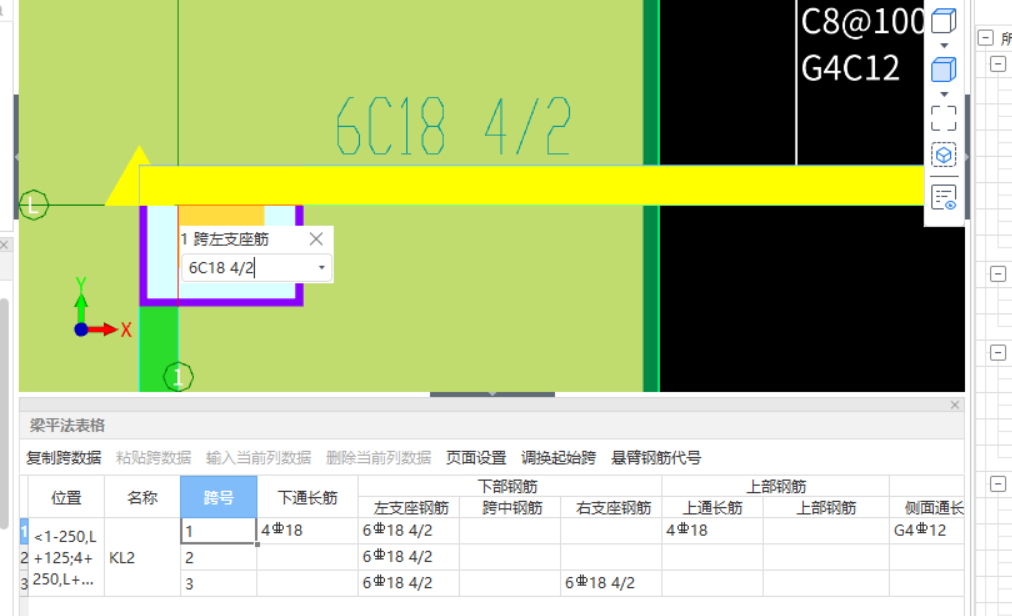Click the 跨号 cell containing 2

click(x=219, y=557)
